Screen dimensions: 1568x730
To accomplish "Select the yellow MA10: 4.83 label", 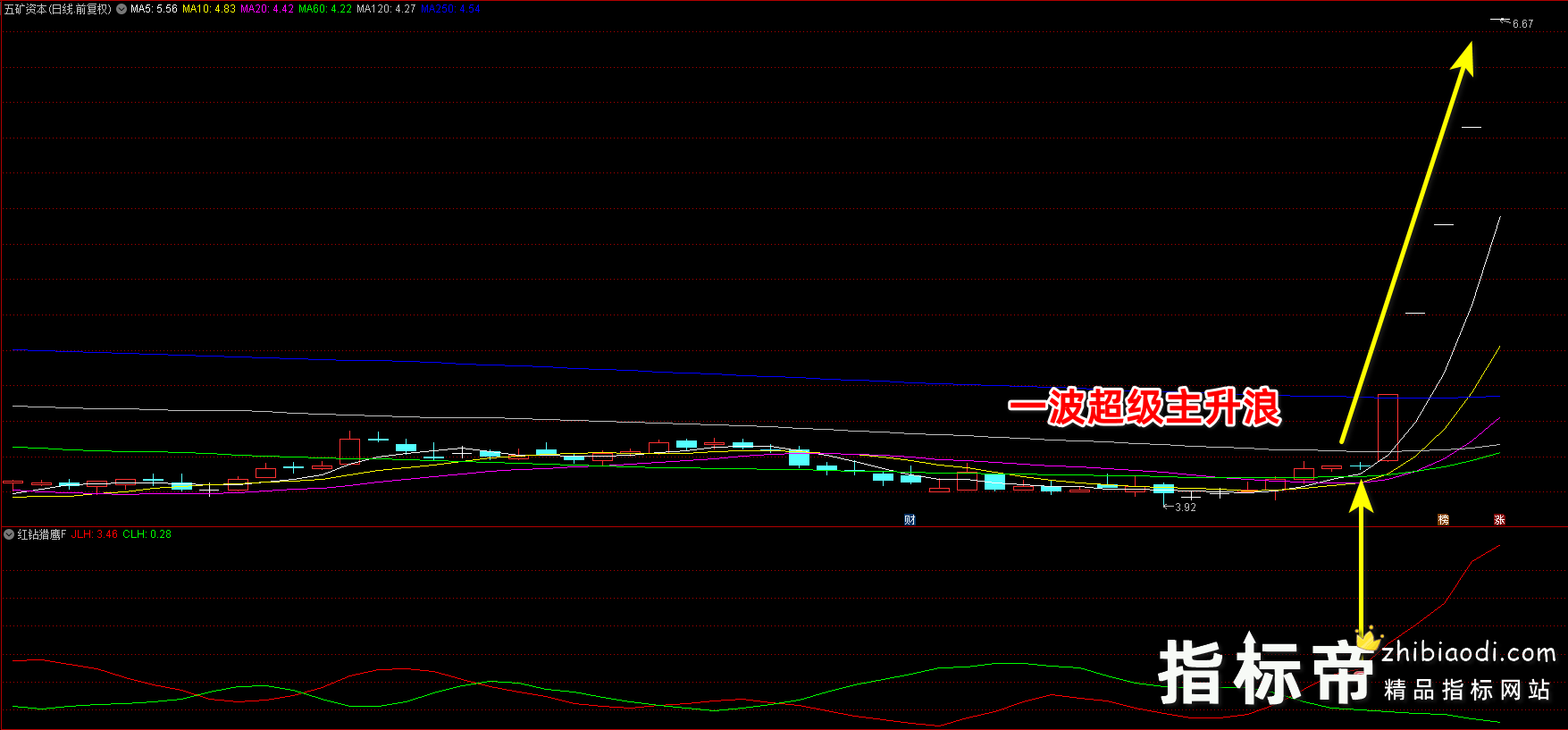I will pos(209,9).
